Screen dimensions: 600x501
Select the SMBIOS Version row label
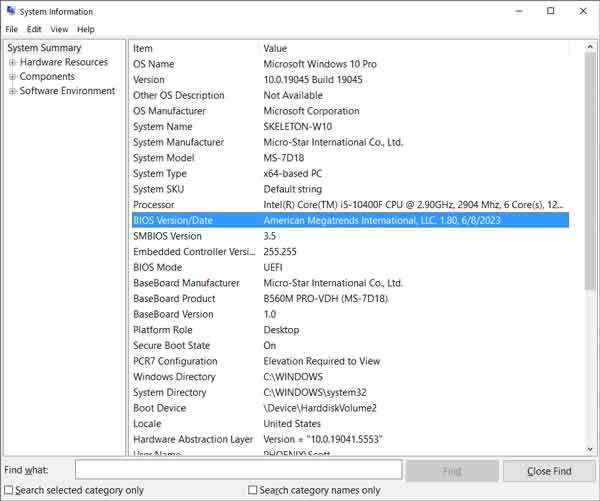(167, 236)
